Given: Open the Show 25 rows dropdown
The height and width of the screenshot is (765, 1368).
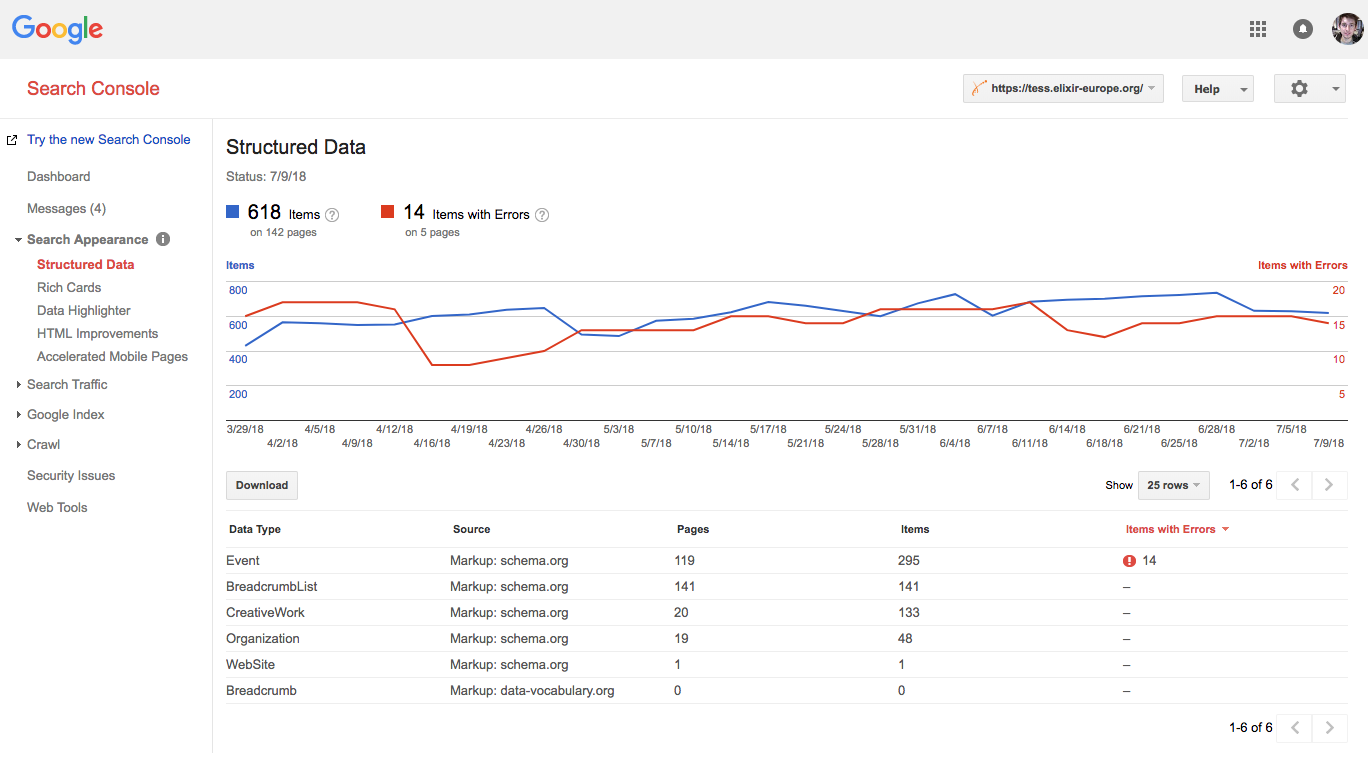Looking at the screenshot, I should [x=1172, y=485].
